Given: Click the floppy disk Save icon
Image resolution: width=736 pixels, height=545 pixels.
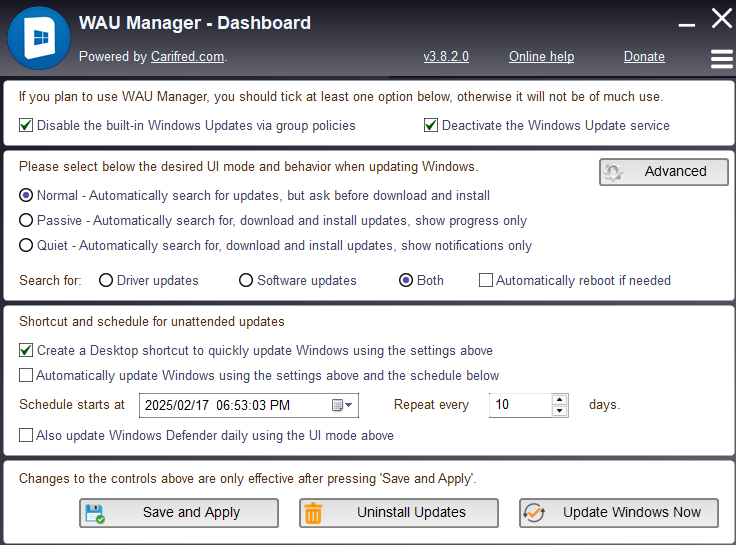Looking at the screenshot, I should [95, 514].
